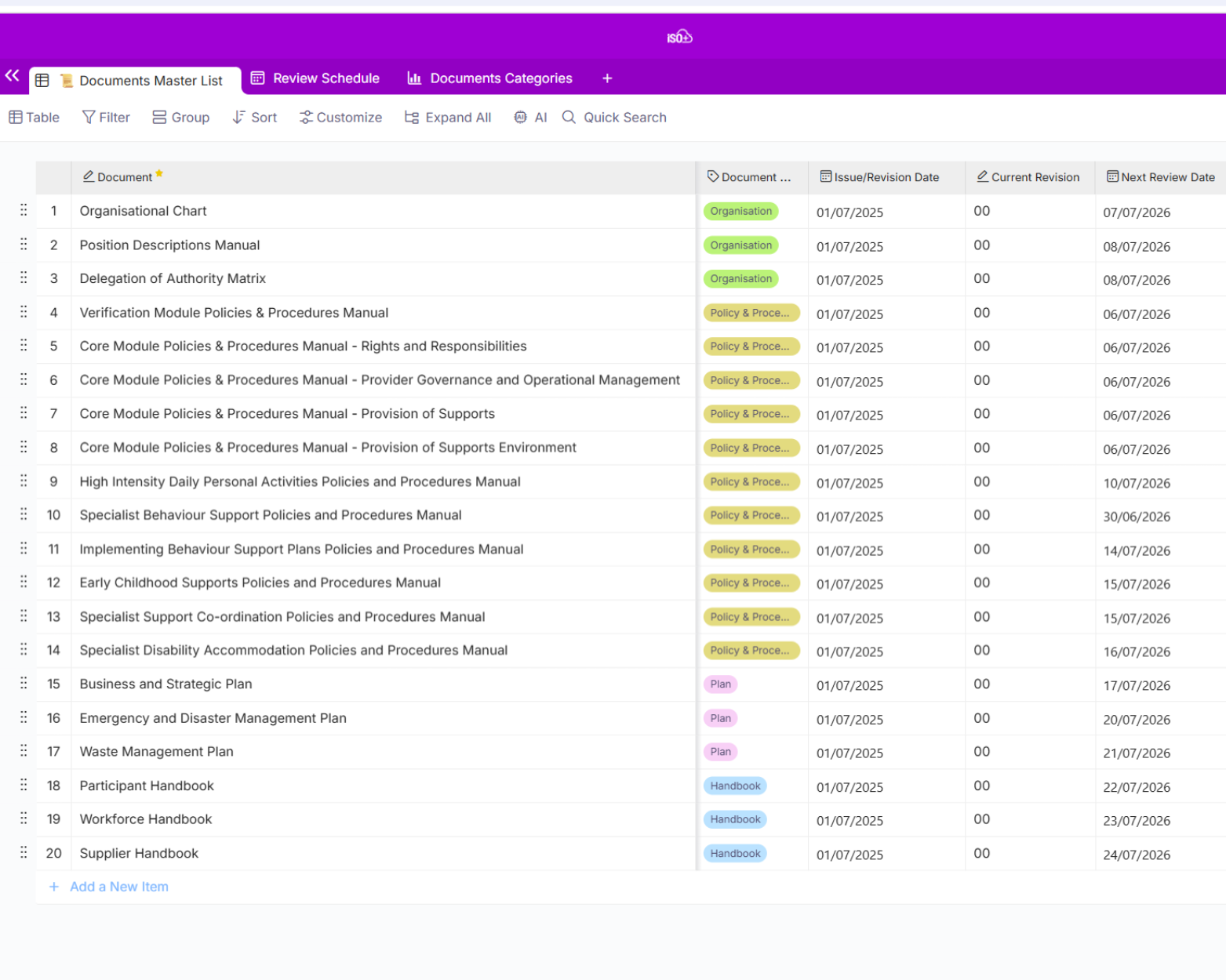Collapse sidebar with double chevron icon
The height and width of the screenshot is (980, 1226).
(13, 76)
